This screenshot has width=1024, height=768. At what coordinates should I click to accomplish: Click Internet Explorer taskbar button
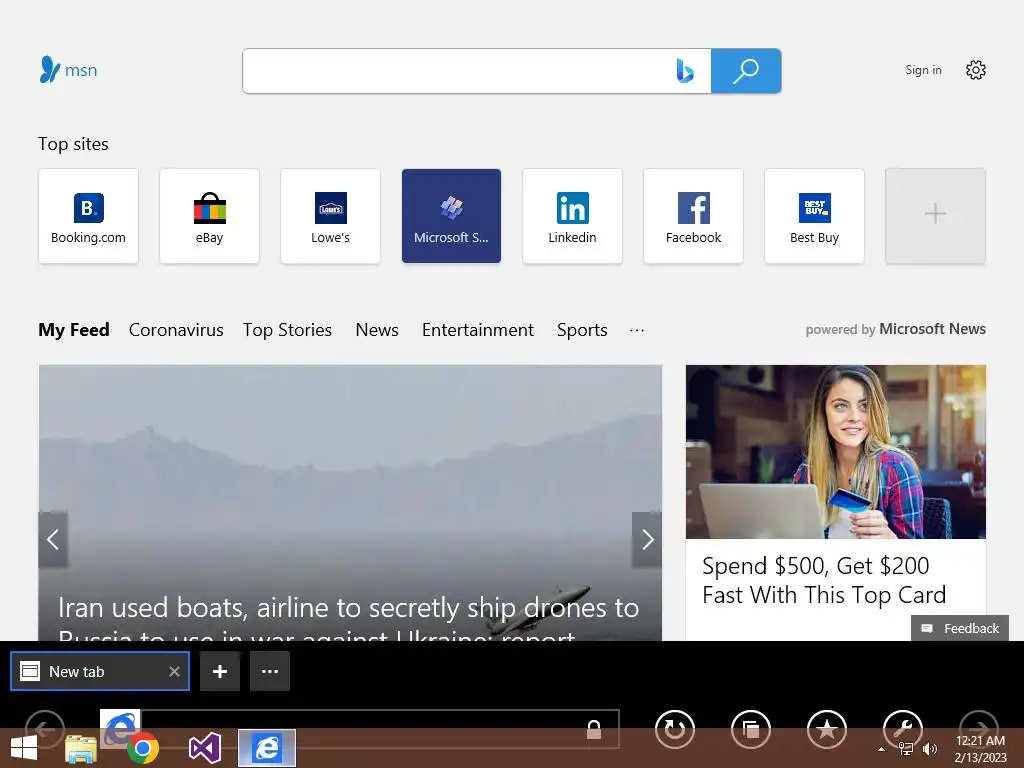[x=266, y=748]
